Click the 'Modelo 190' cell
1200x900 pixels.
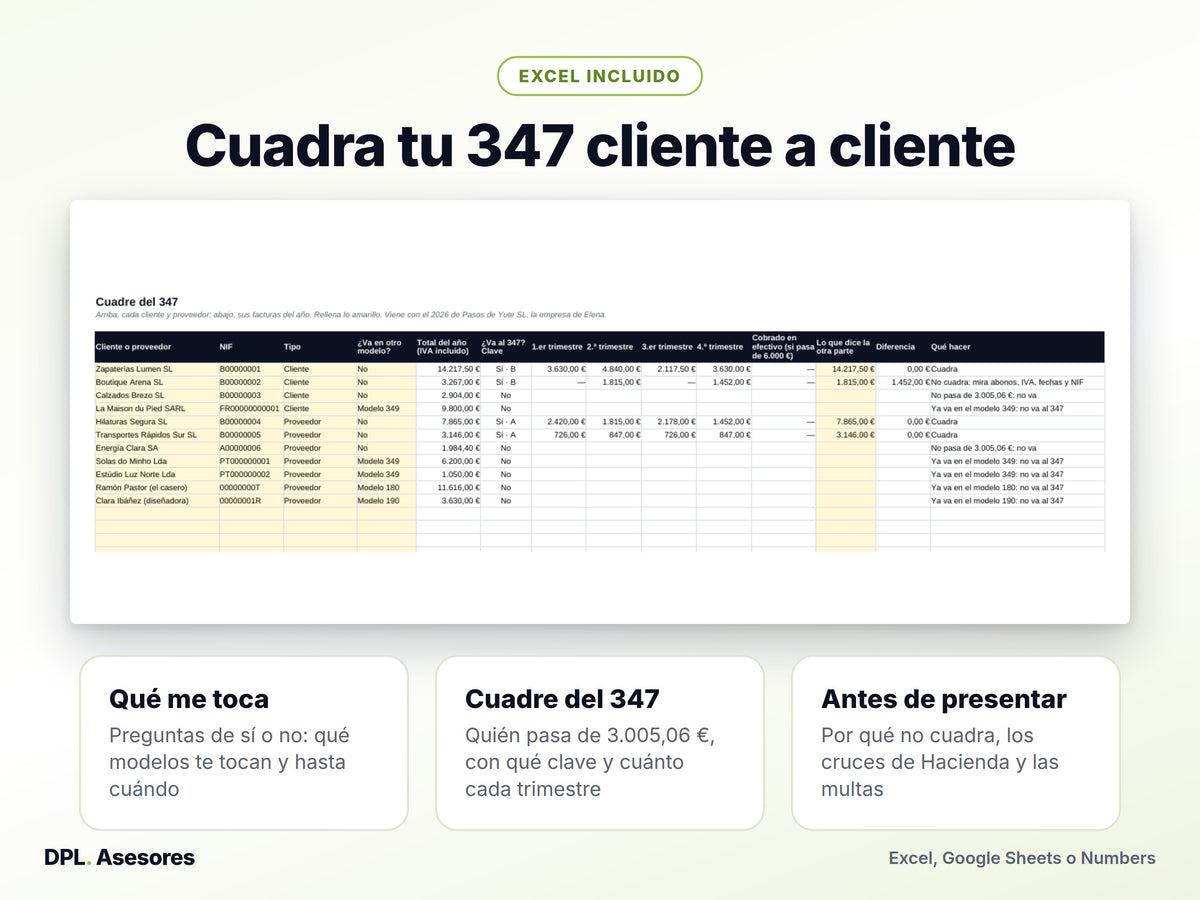coord(386,500)
